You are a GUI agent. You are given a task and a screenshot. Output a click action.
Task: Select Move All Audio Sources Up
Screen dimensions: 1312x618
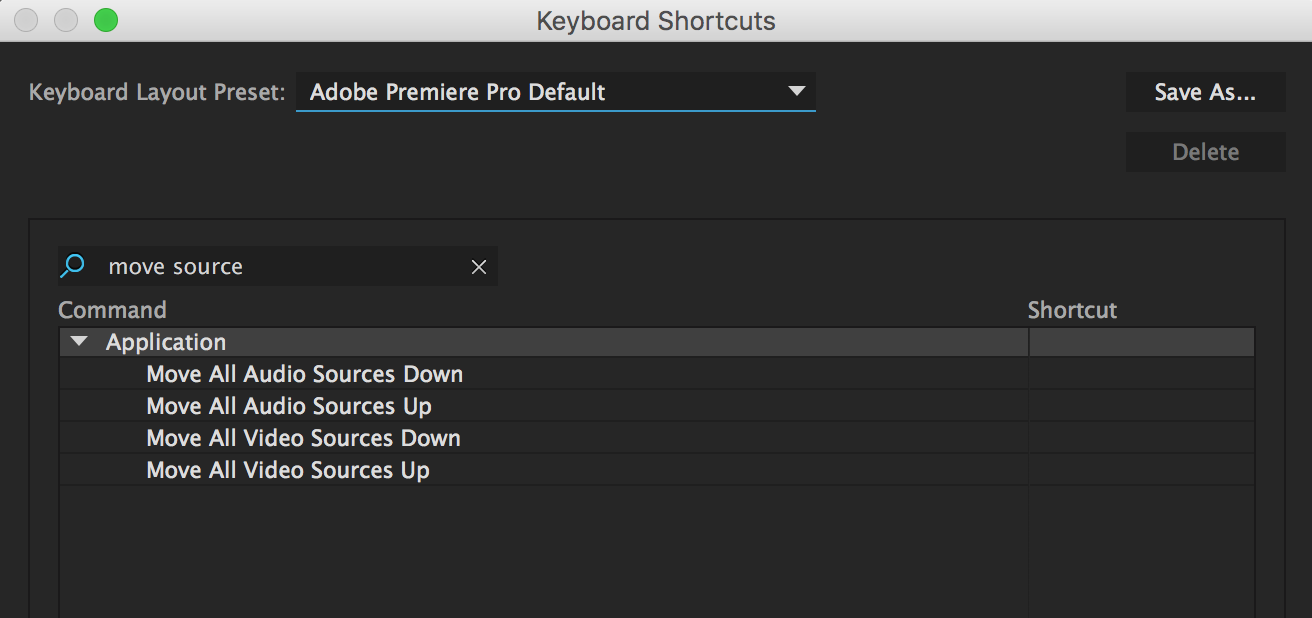(544, 406)
